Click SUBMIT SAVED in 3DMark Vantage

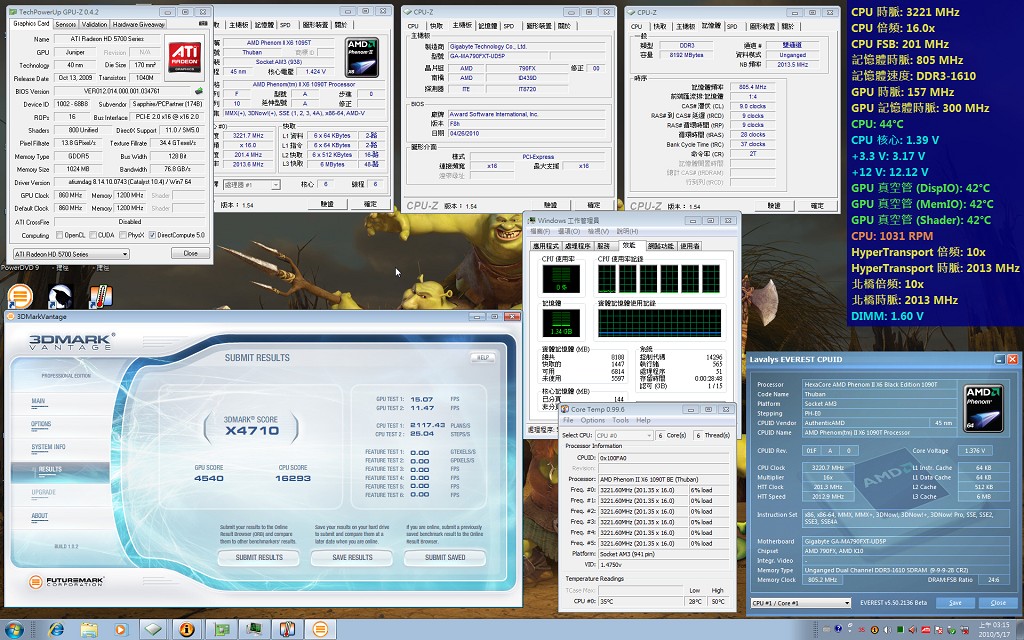click(x=445, y=558)
